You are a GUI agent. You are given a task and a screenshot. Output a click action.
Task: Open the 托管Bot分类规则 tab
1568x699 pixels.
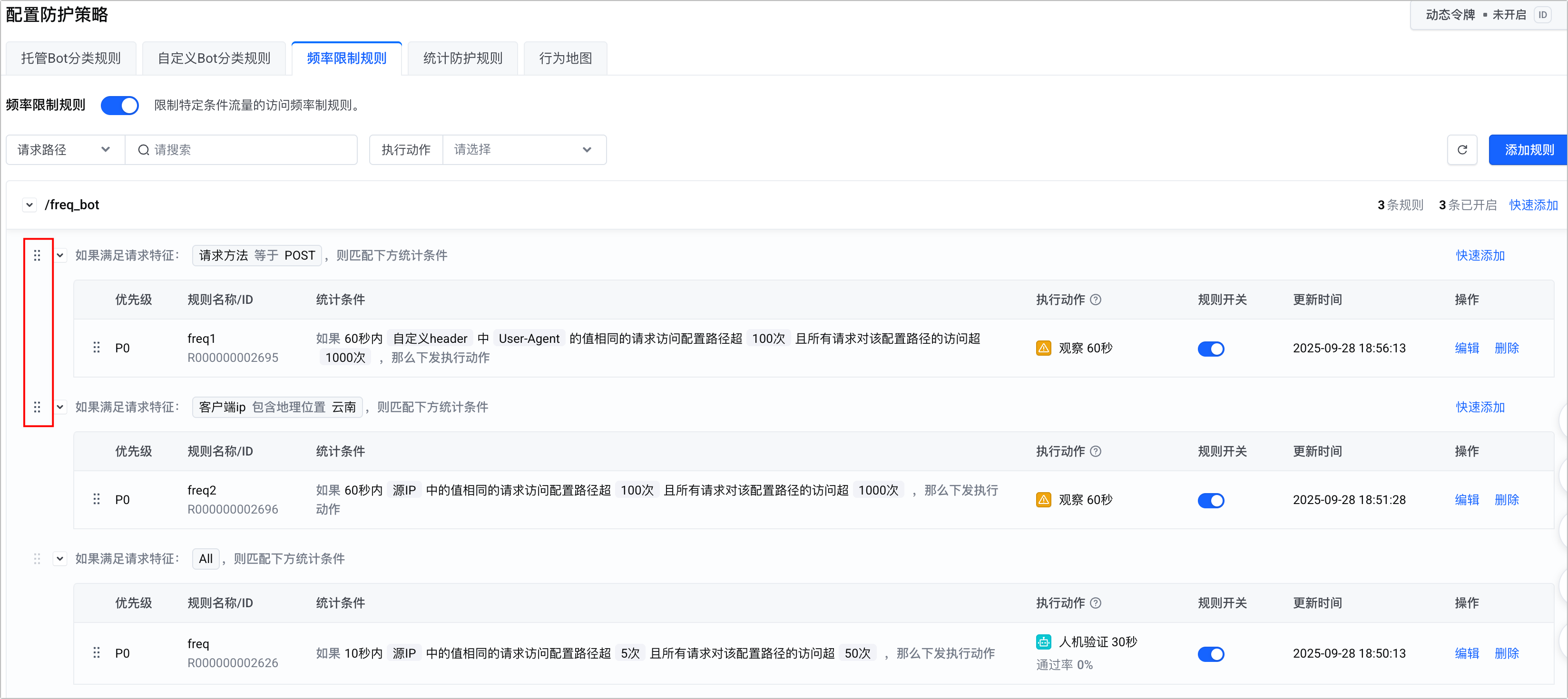click(x=70, y=58)
